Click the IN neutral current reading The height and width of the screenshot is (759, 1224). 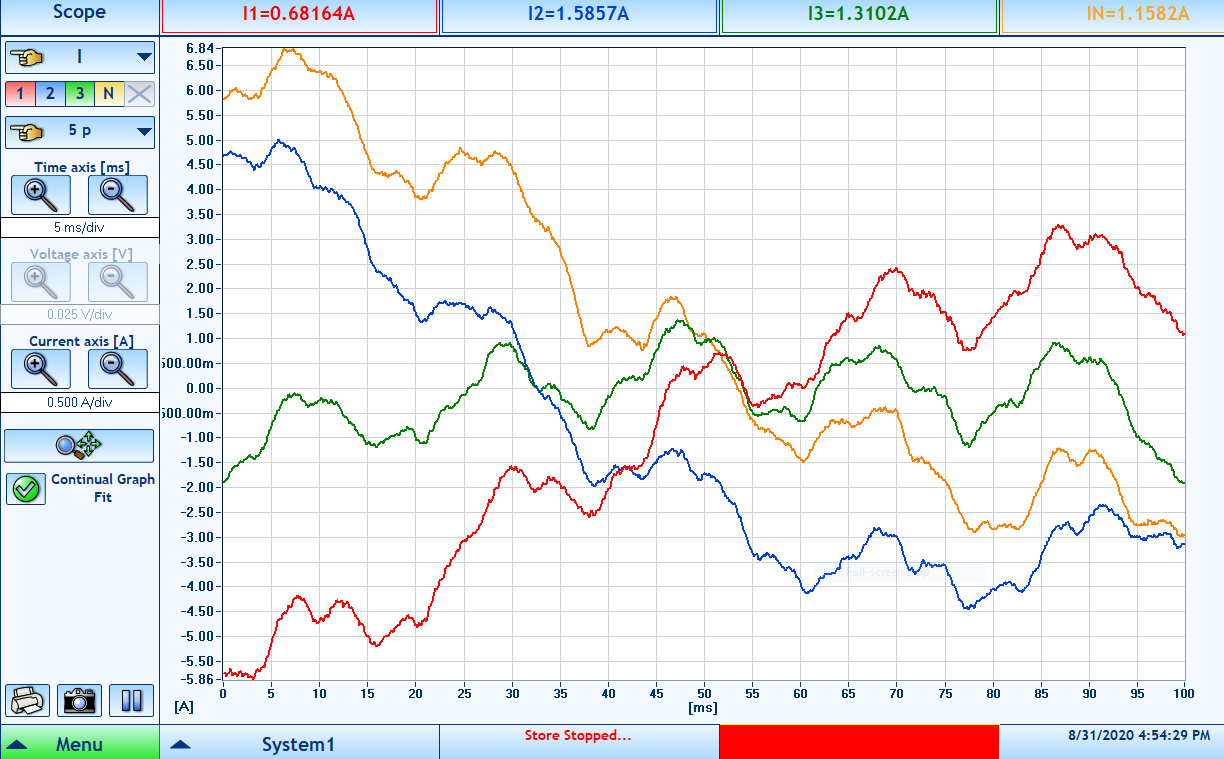[1112, 15]
